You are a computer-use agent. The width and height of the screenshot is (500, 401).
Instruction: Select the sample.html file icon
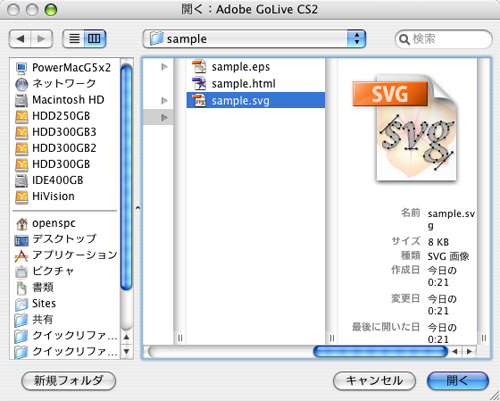[199, 83]
